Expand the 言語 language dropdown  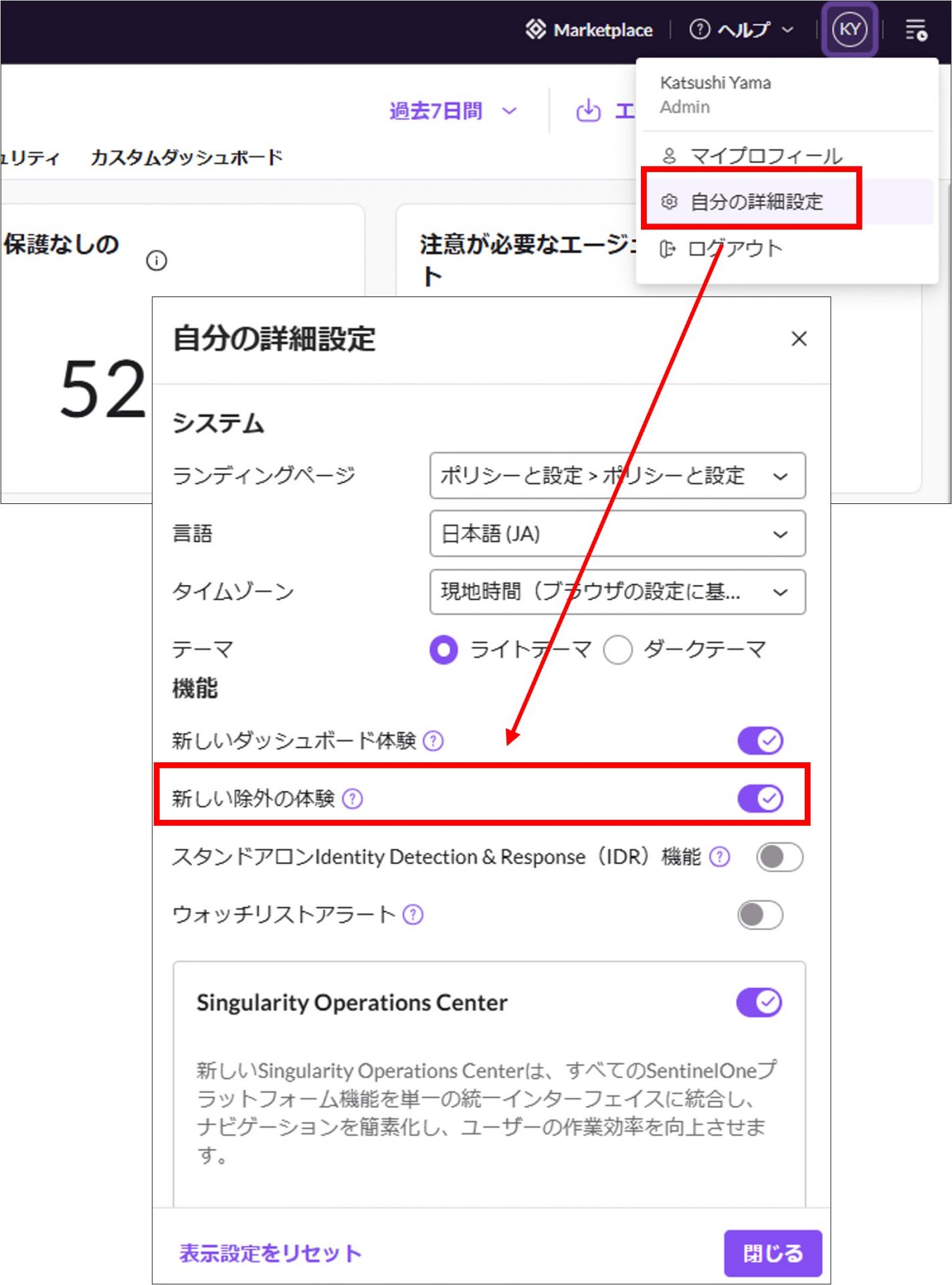click(617, 534)
